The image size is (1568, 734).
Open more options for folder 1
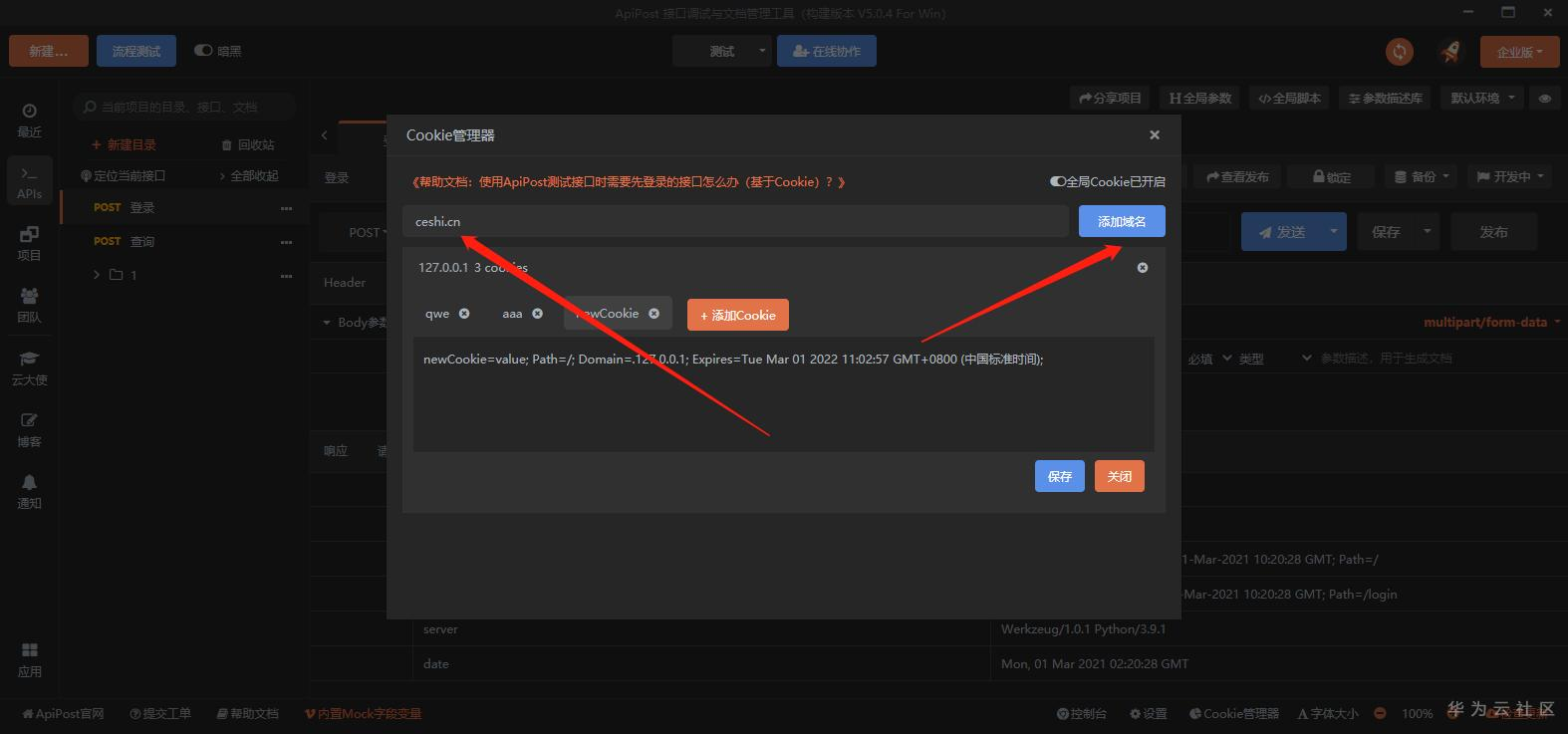click(x=287, y=276)
